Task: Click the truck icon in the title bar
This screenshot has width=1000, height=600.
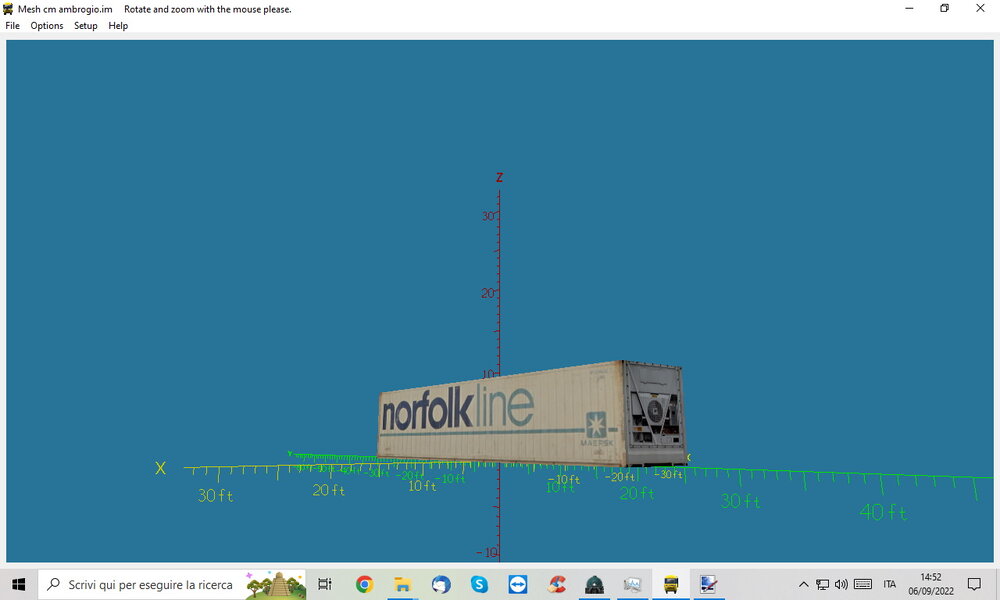Action: [8, 9]
